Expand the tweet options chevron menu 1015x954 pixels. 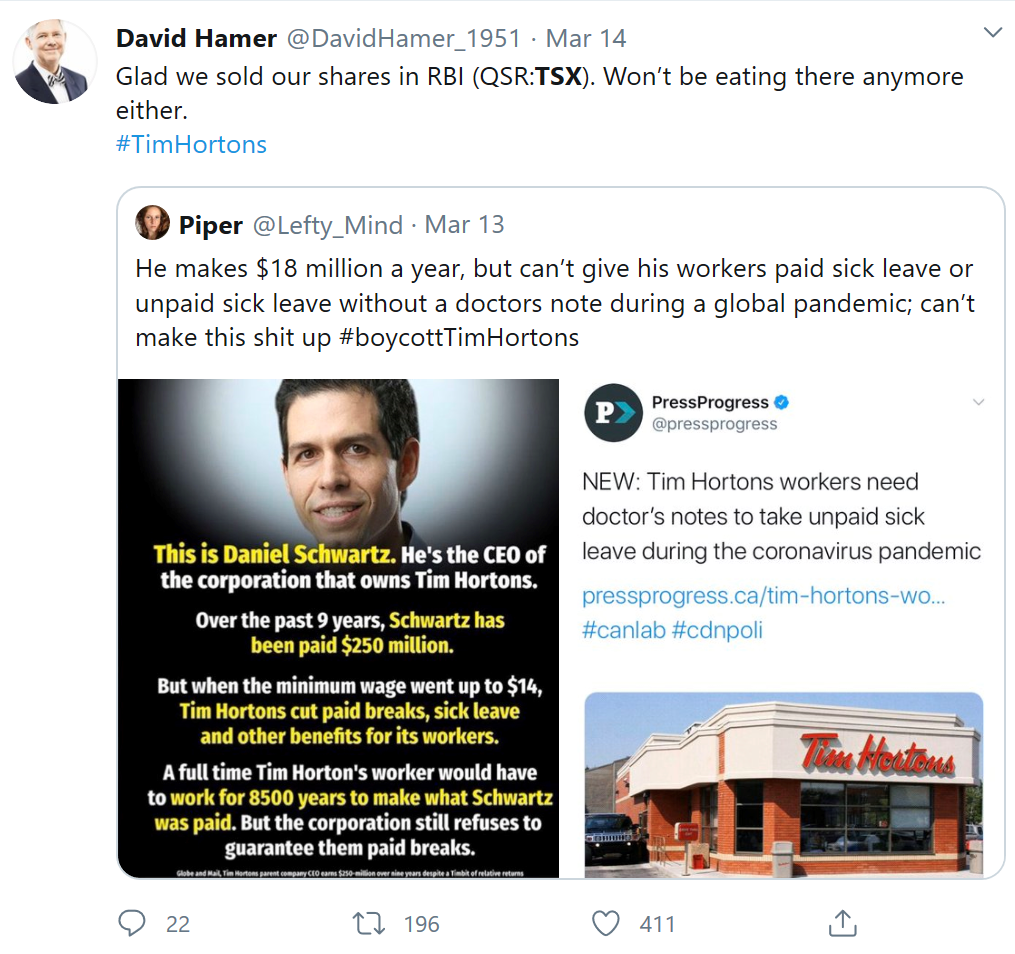[x=992, y=34]
